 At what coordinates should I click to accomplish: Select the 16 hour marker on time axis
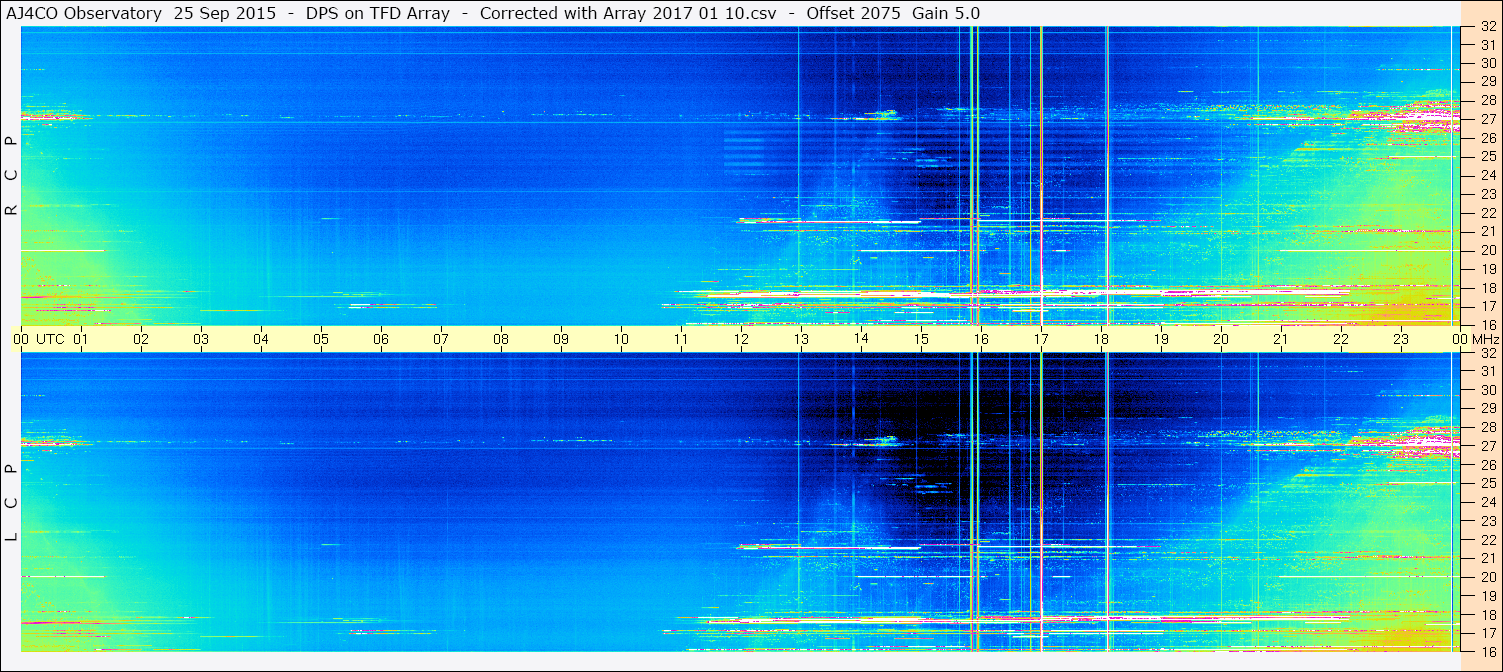[981, 339]
